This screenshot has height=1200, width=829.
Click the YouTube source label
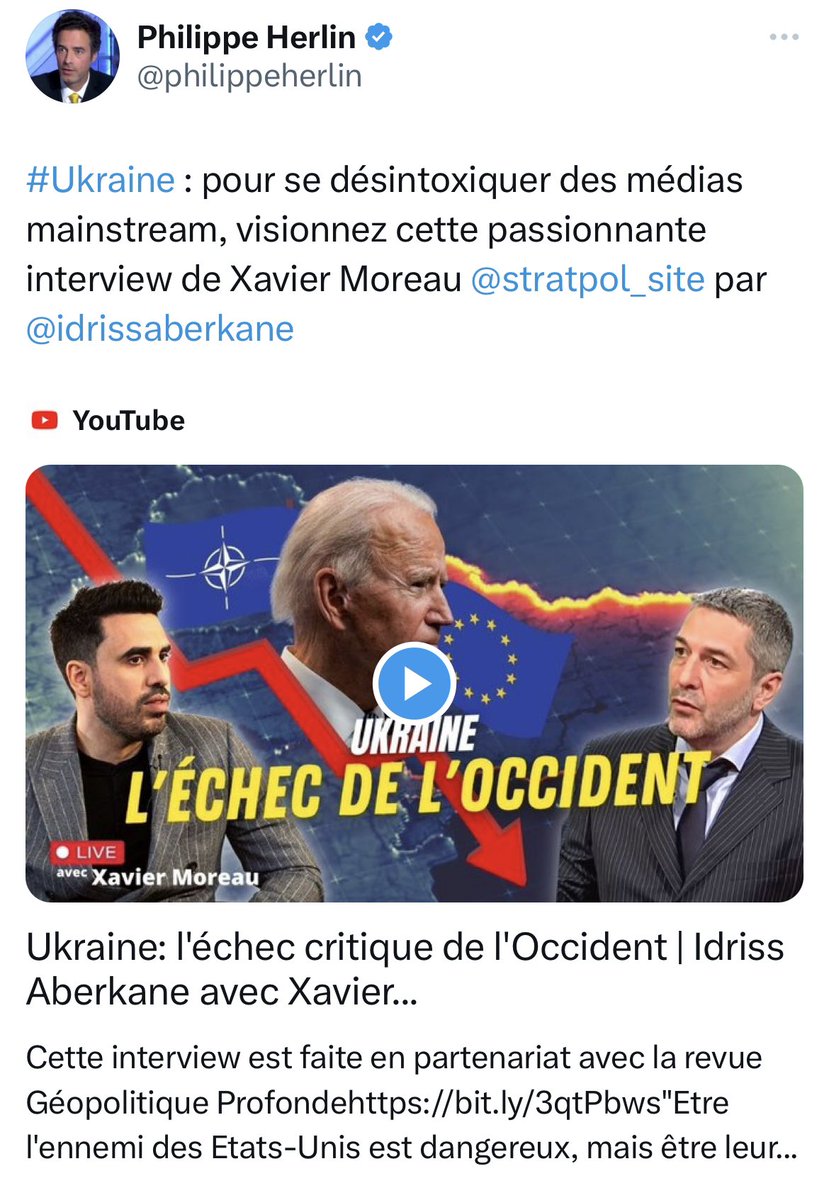click(128, 420)
